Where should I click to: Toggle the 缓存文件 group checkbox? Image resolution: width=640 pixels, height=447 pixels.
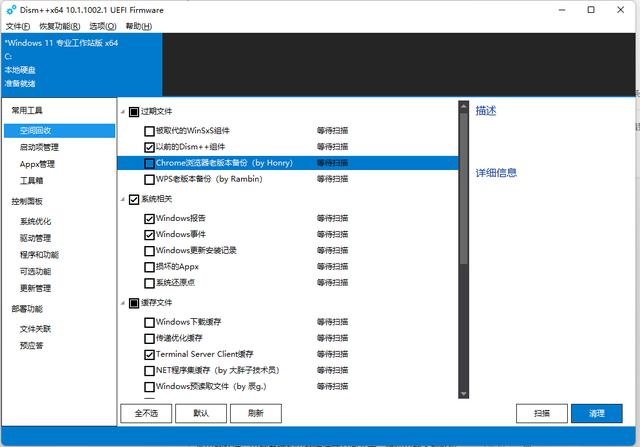[133, 302]
